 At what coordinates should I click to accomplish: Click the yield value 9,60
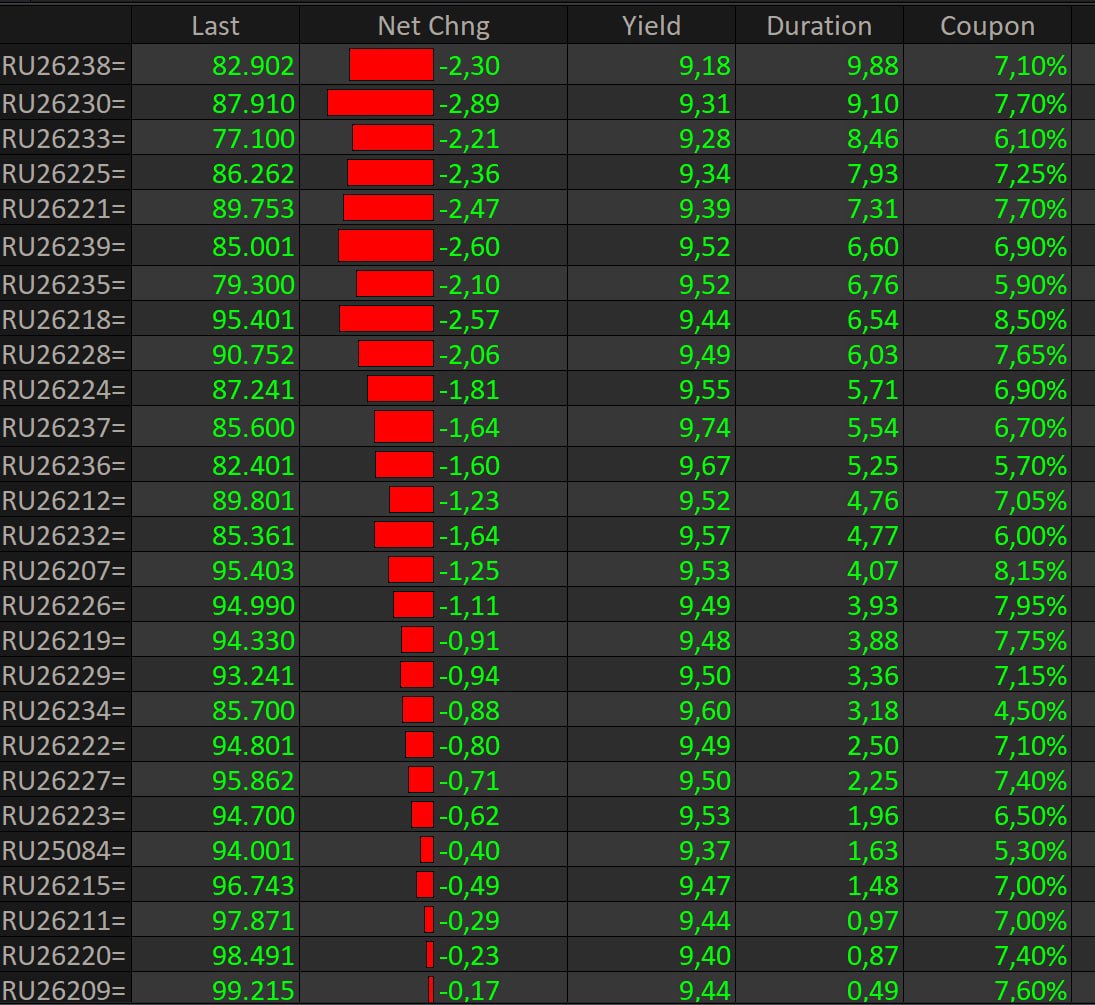[705, 710]
